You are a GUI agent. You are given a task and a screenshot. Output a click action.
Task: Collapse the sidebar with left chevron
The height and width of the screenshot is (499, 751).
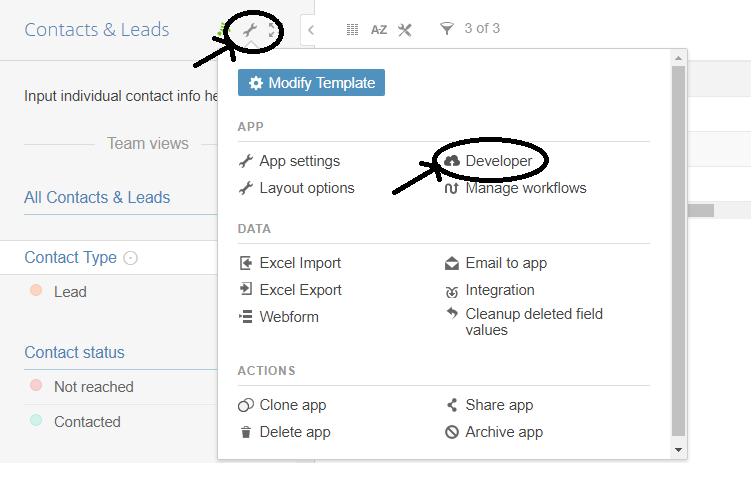[311, 30]
